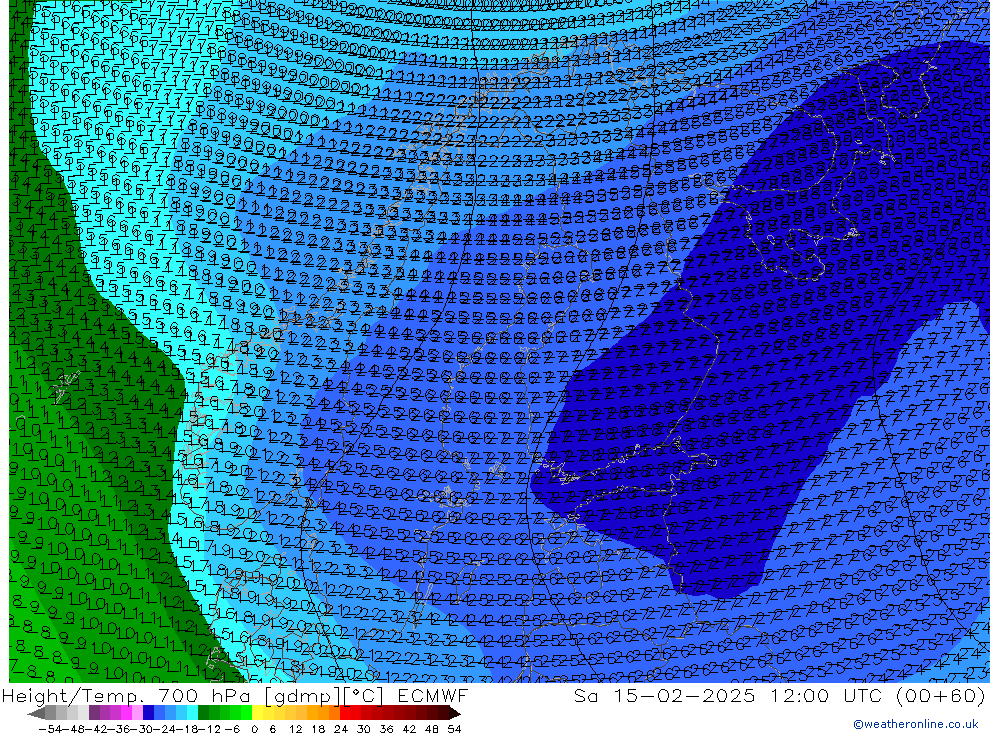Pick the dark blue legend swatch above -30
Viewport: 1000px width, 733px height.
tap(148, 713)
